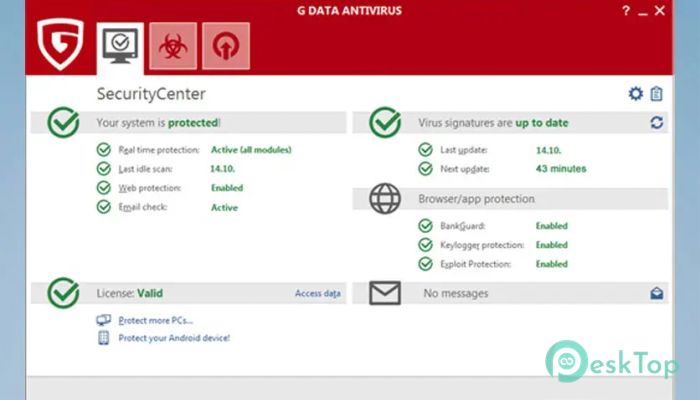Click the Last idle scan label
The image size is (700, 400).
145,169
